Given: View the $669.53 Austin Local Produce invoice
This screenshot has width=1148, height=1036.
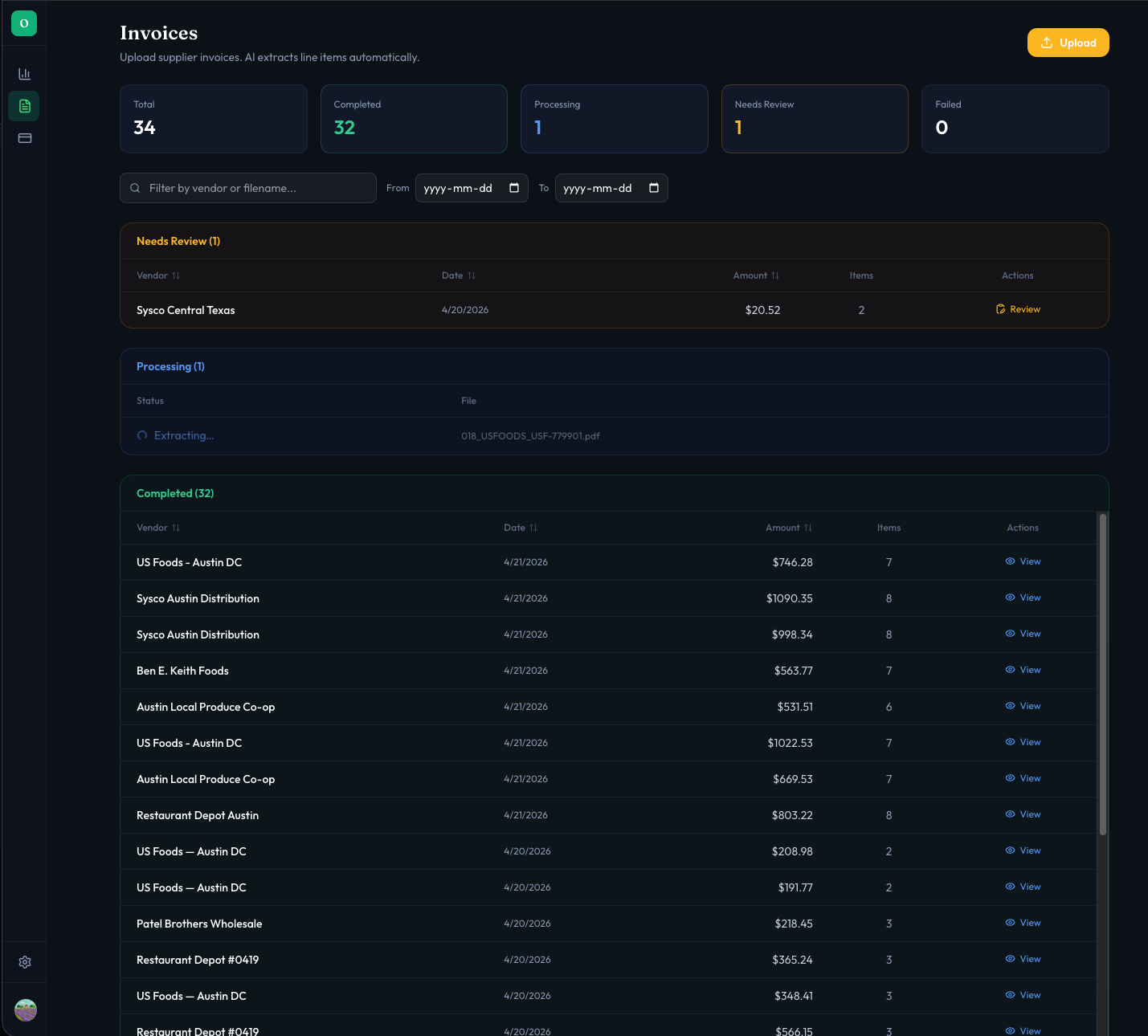Looking at the screenshot, I should coord(1023,778).
